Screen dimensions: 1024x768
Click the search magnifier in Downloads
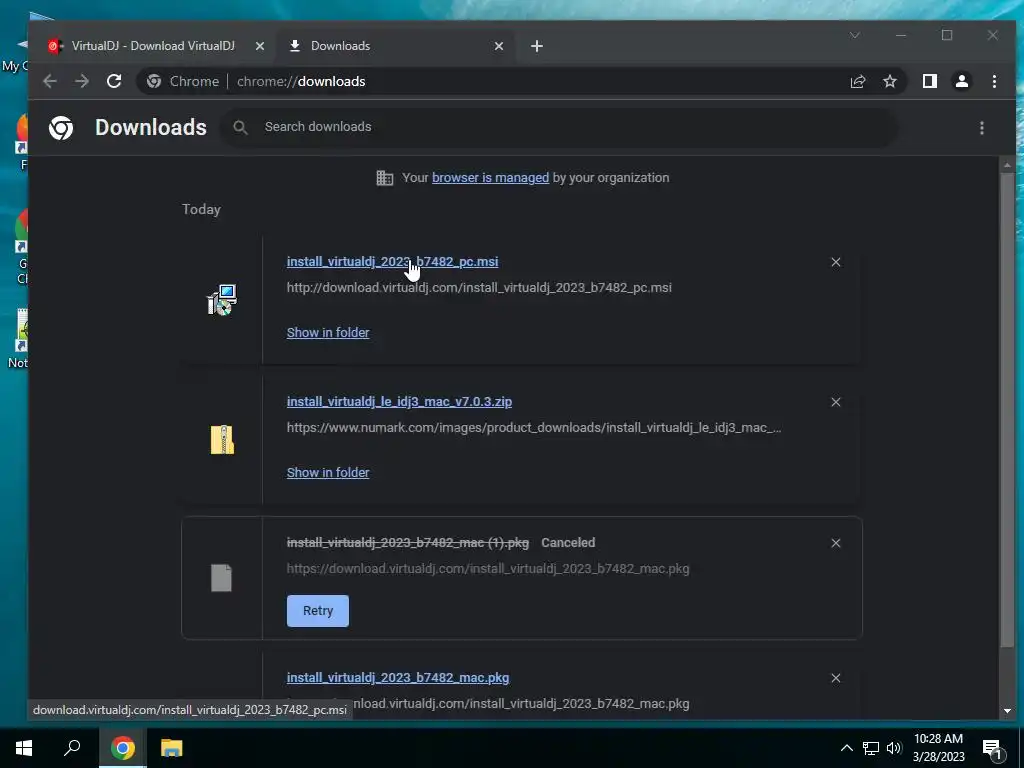[240, 127]
